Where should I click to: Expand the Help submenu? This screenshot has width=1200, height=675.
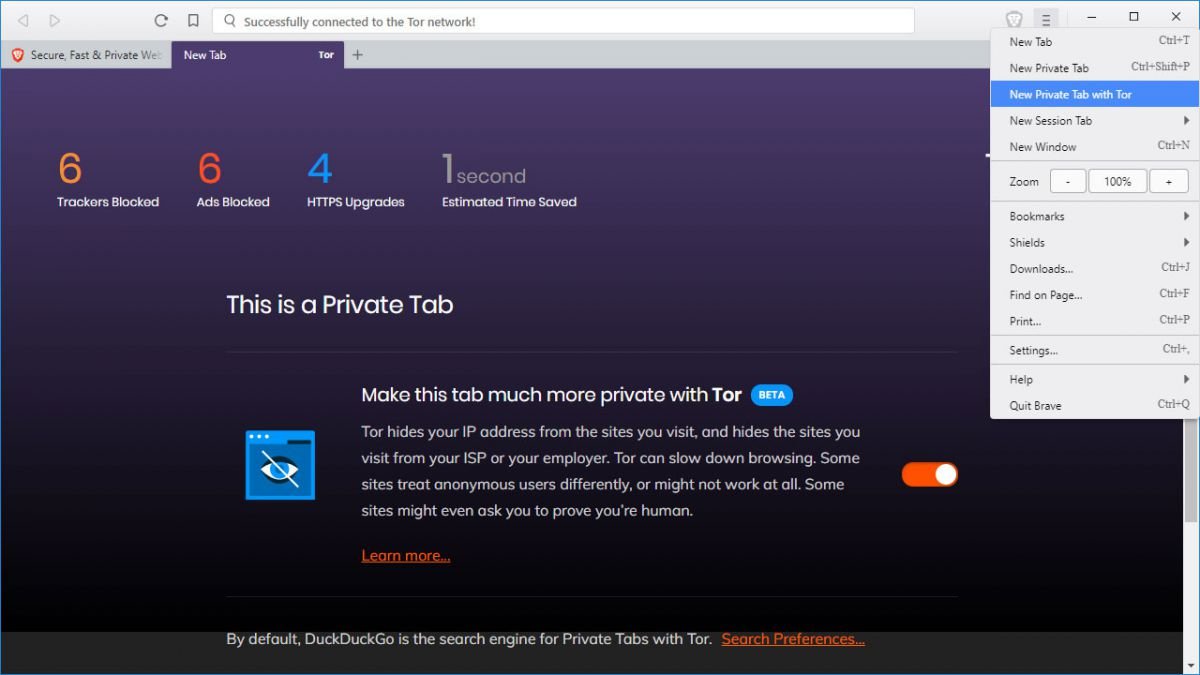tap(1095, 379)
